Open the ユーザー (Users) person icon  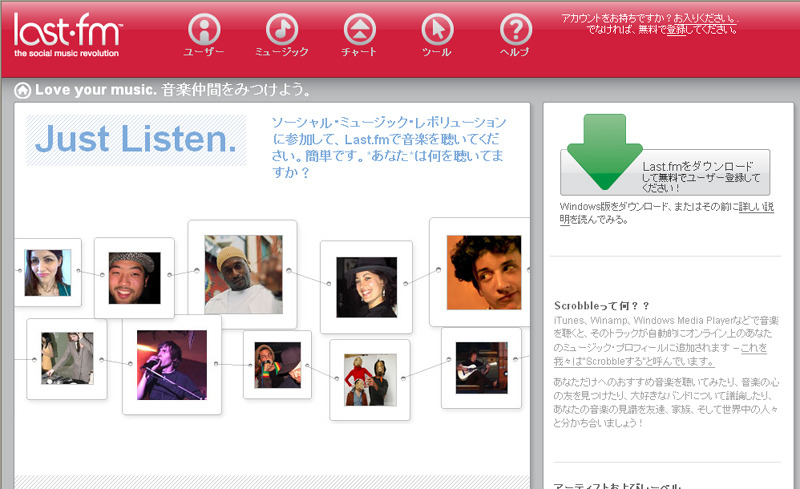coord(204,29)
